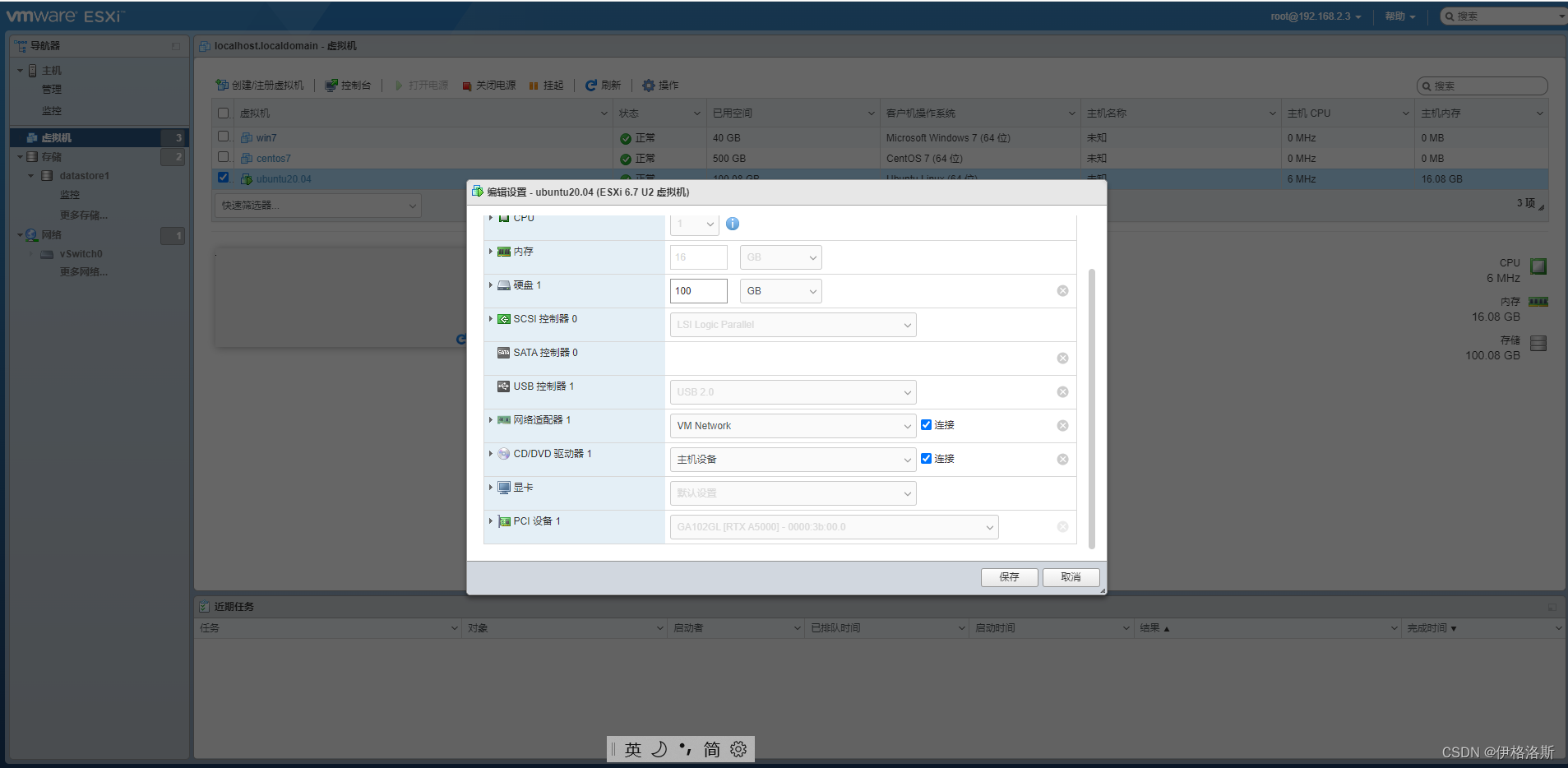Toggle Network adapter 1 Connect checkbox
Screen dimensions: 1568x768
tap(927, 425)
